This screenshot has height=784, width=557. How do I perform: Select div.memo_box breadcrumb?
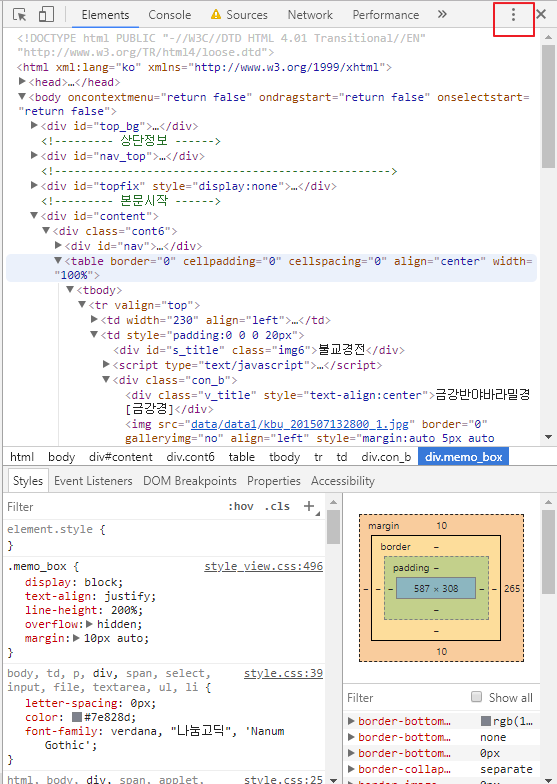pyautogui.click(x=464, y=456)
